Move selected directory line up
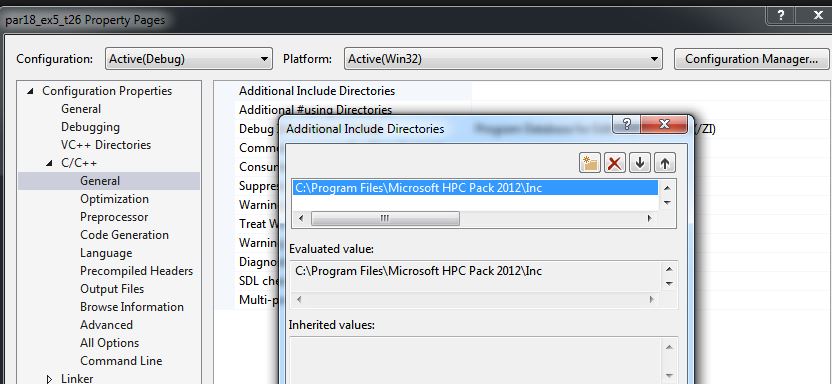Image resolution: width=832 pixels, height=384 pixels. tap(664, 163)
